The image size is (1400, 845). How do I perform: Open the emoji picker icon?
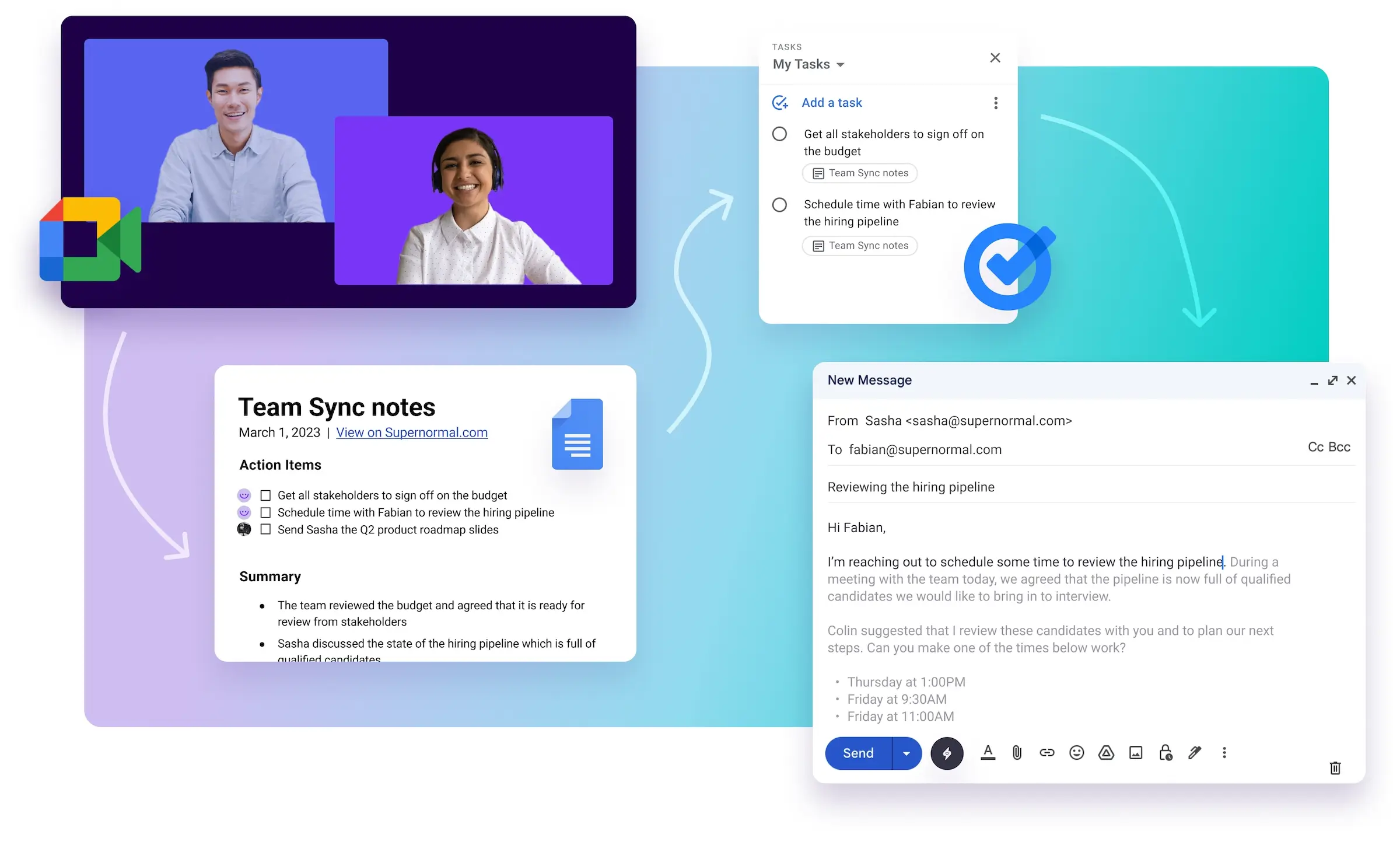(x=1076, y=753)
